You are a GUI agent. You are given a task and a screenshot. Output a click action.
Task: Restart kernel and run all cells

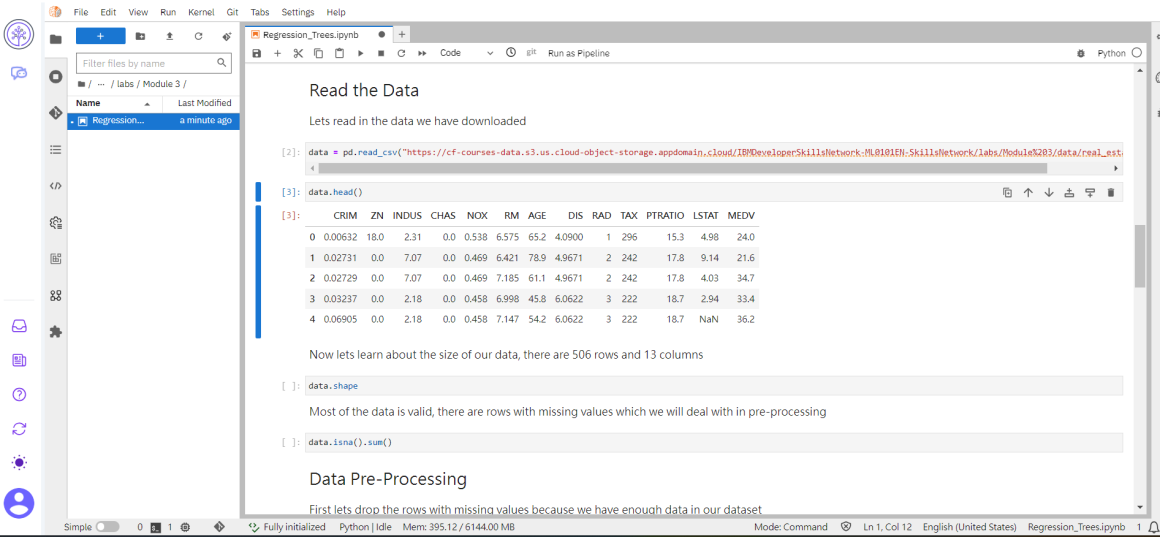tap(422, 53)
